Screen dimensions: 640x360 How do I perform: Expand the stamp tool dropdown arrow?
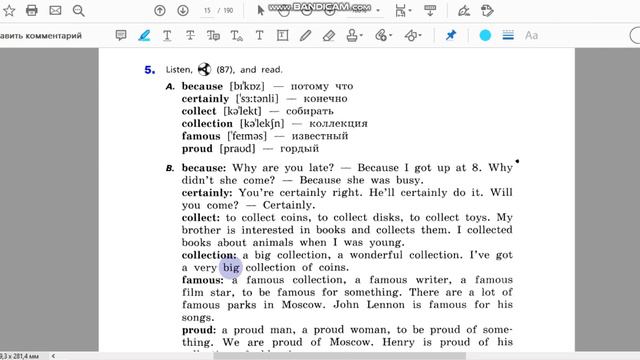click(x=361, y=36)
